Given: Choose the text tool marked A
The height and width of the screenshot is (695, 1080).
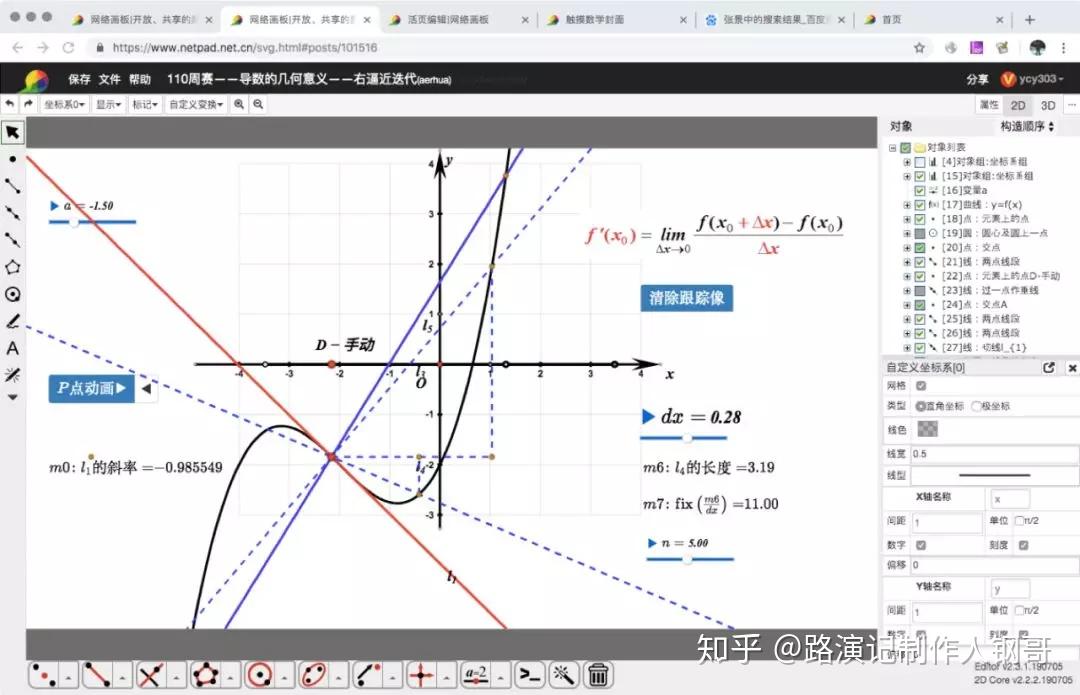Looking at the screenshot, I should (13, 348).
